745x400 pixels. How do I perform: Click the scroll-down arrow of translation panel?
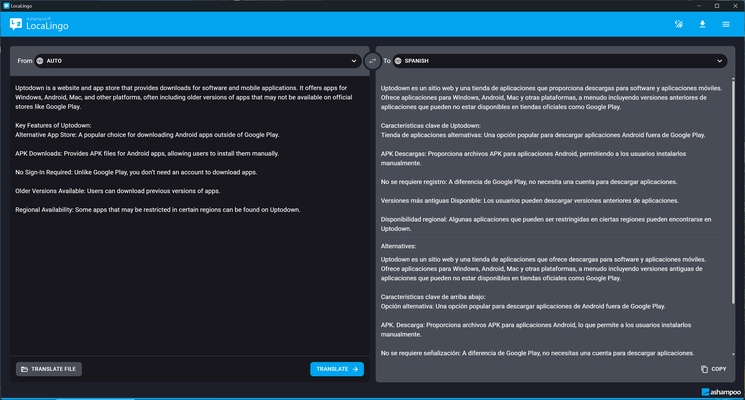tap(733, 354)
